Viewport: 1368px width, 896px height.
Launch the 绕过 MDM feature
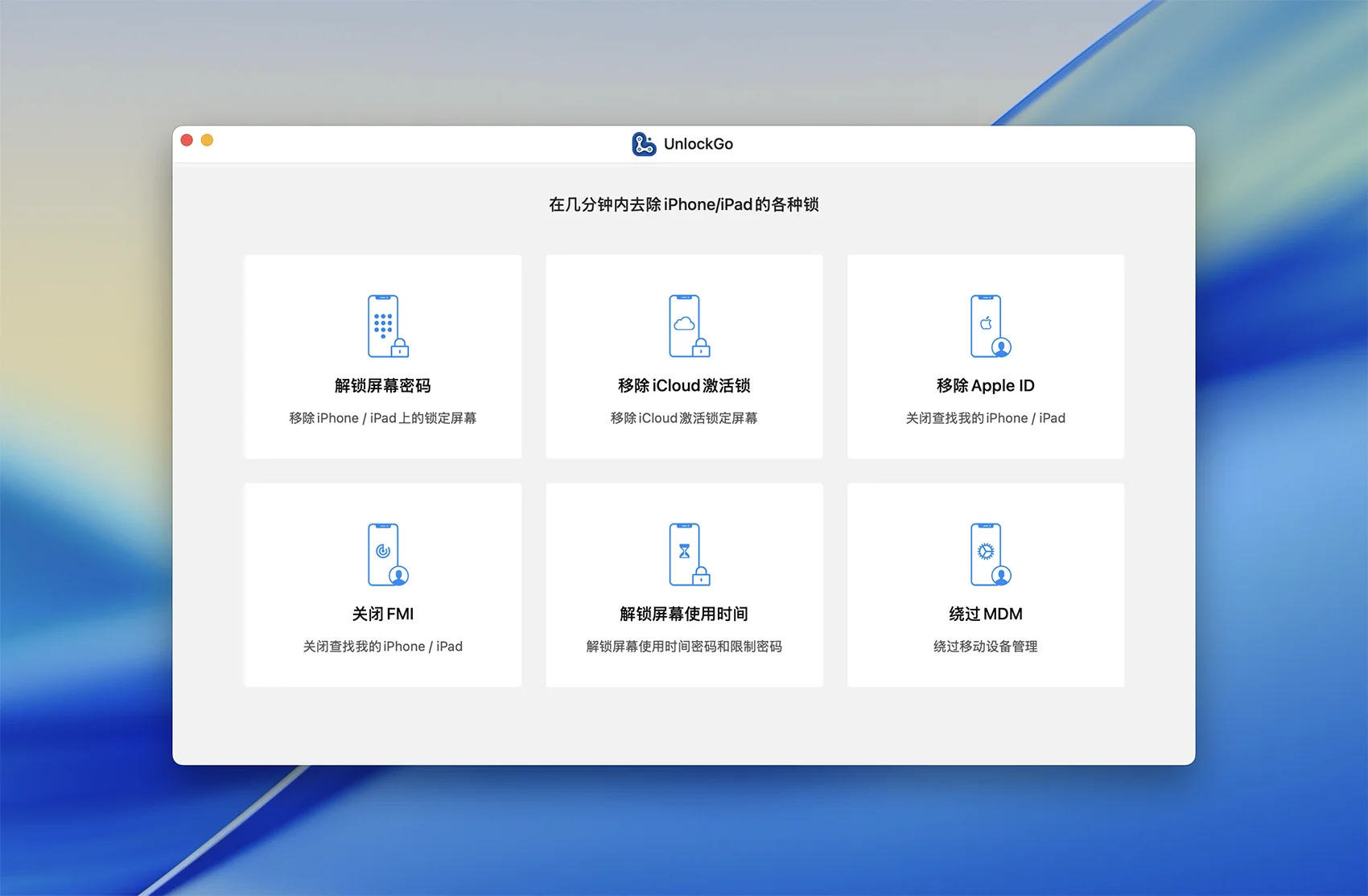[985, 614]
